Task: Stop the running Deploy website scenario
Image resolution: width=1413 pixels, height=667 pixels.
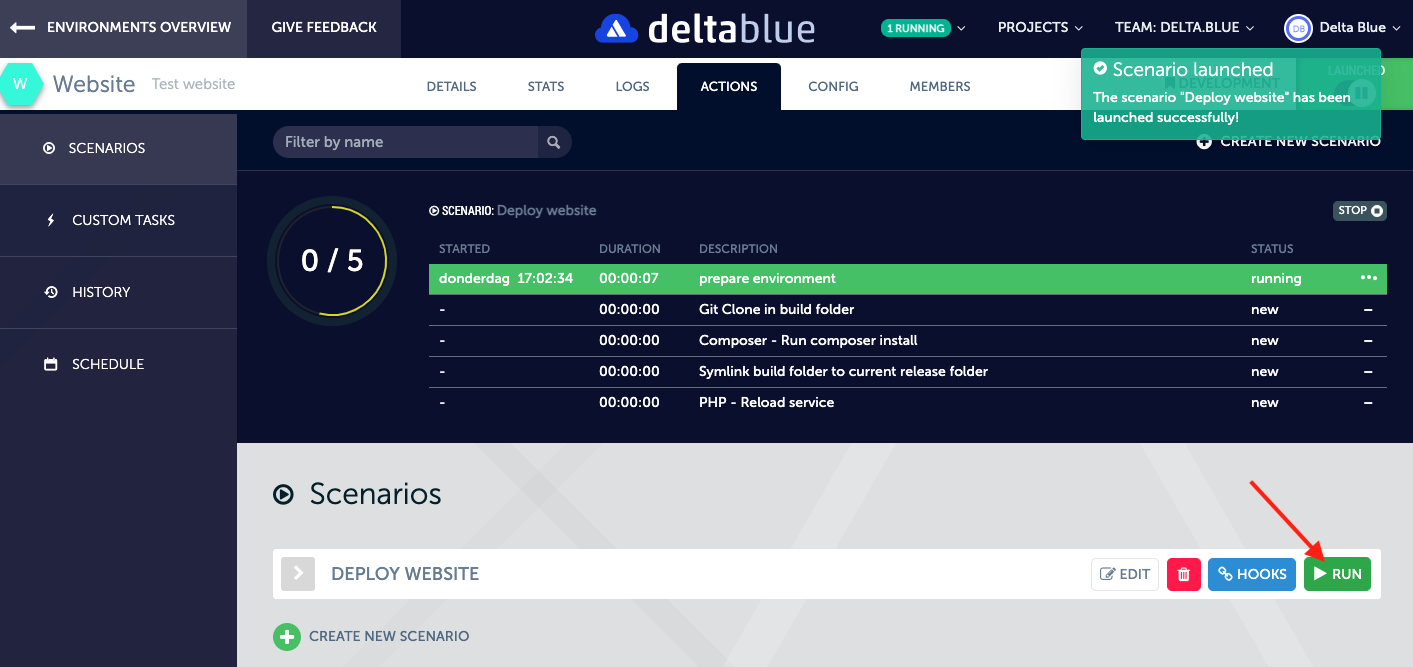Action: pos(1360,210)
